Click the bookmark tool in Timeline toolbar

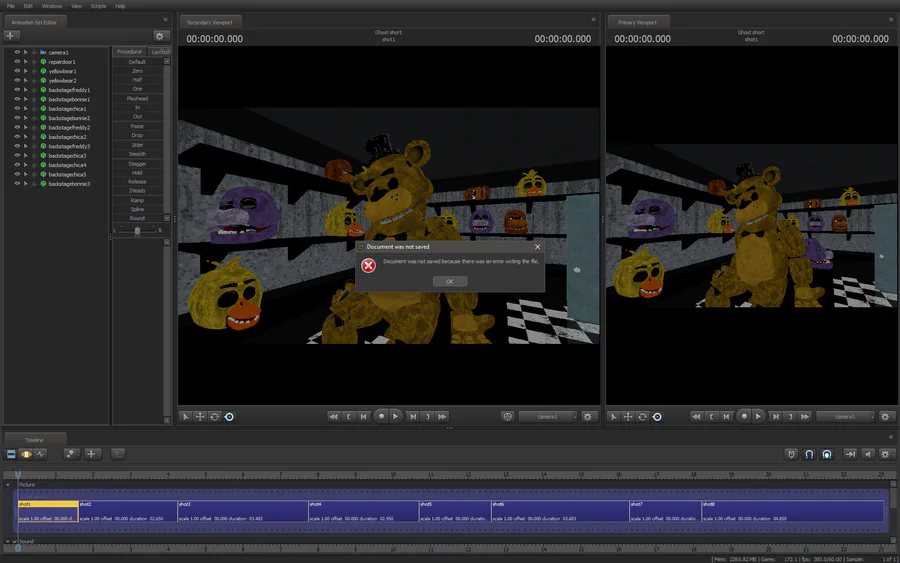71,454
